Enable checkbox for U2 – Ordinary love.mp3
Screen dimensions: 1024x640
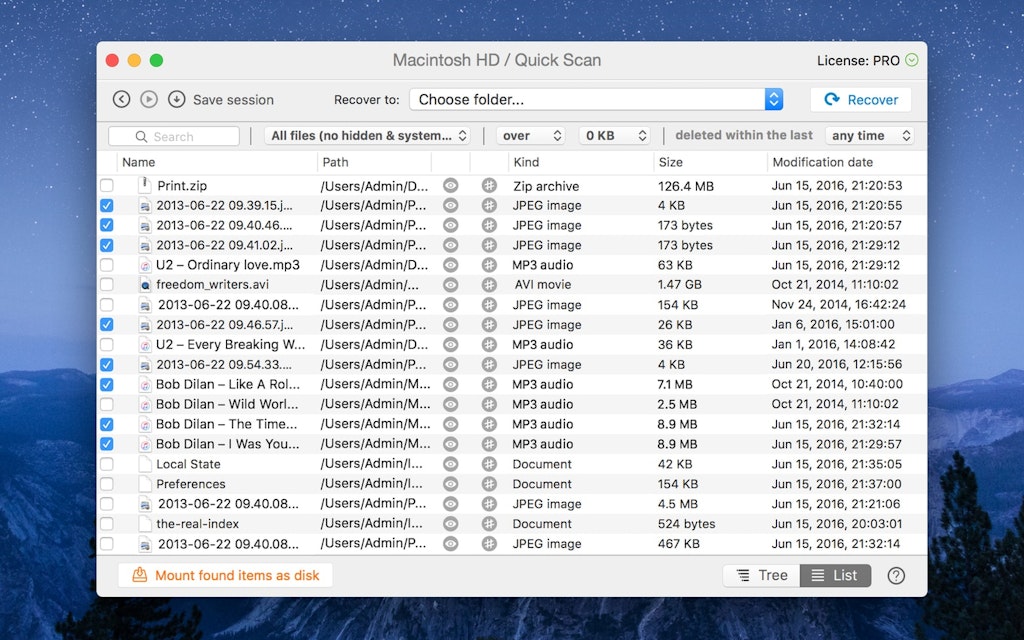click(107, 265)
